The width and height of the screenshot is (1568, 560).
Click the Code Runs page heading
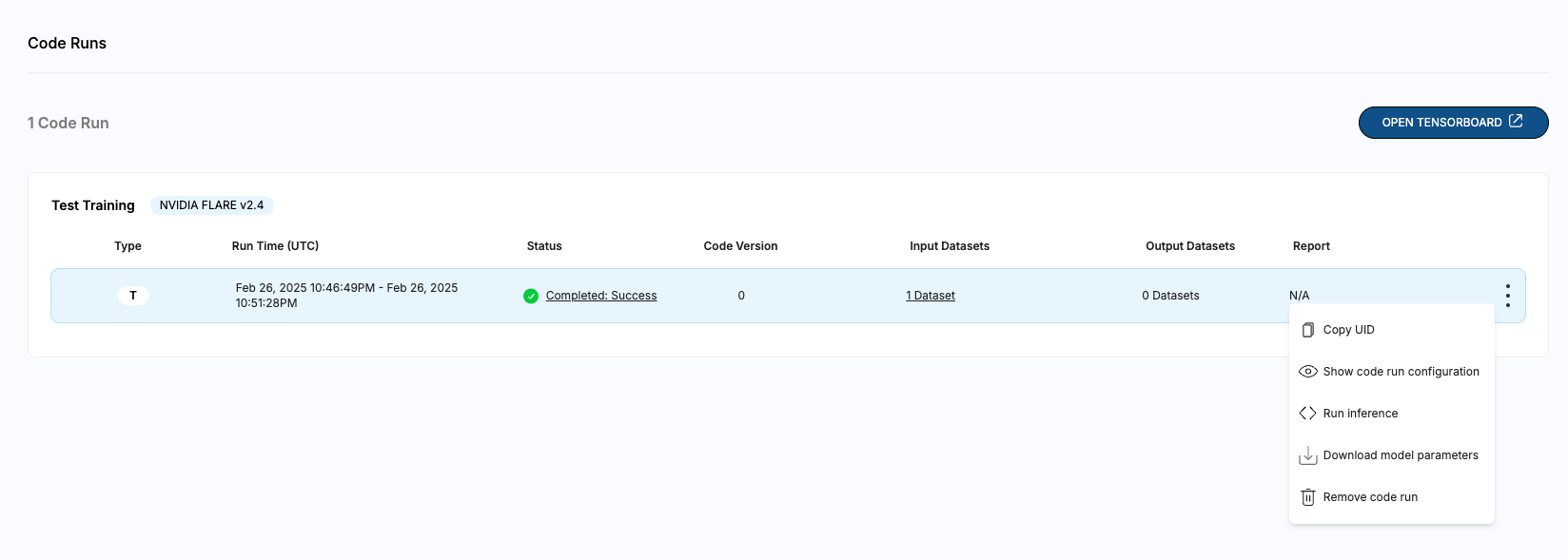click(67, 43)
